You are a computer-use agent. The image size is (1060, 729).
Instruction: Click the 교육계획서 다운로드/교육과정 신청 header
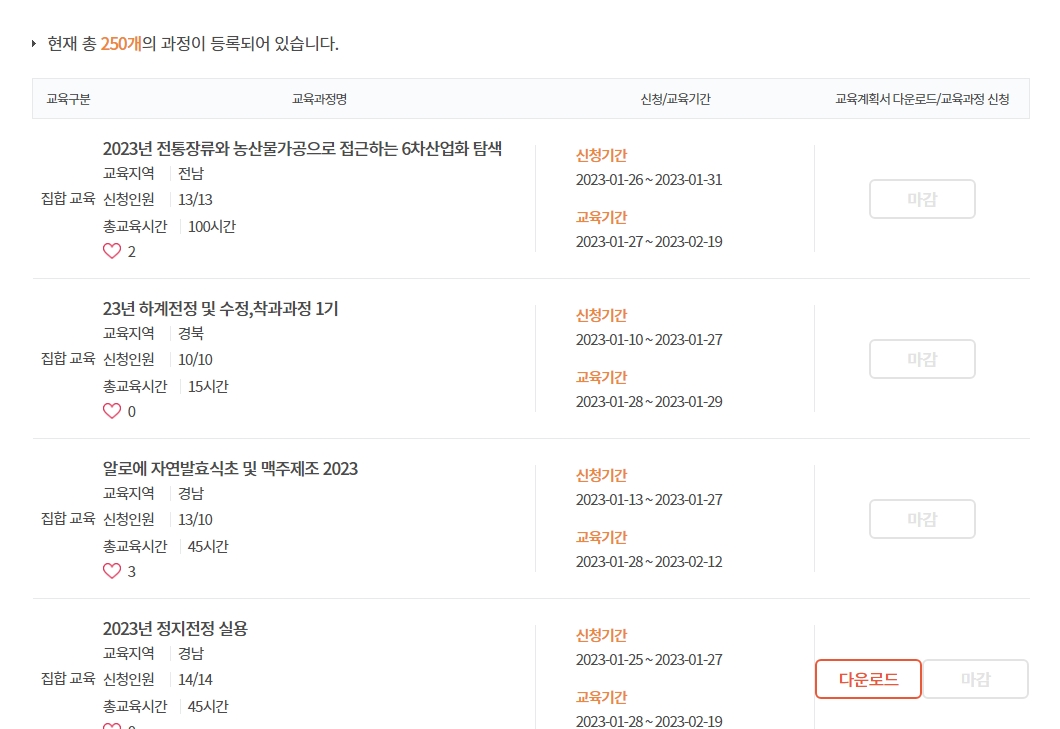[920, 99]
